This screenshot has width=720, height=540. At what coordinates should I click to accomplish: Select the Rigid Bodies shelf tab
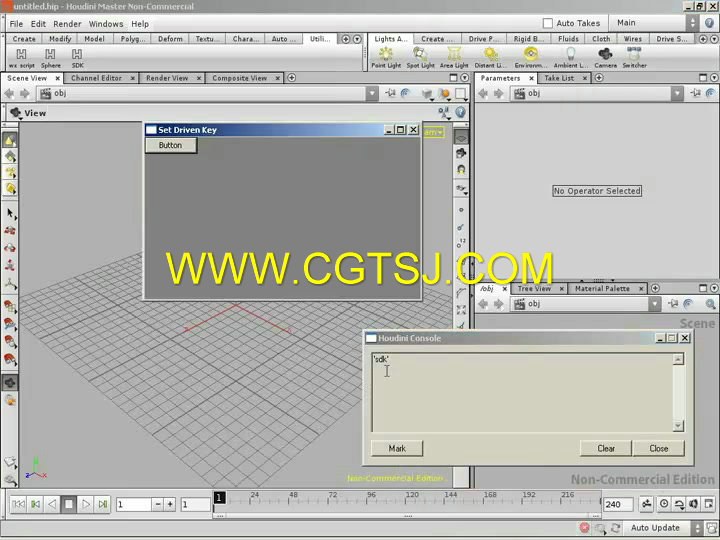click(x=529, y=39)
